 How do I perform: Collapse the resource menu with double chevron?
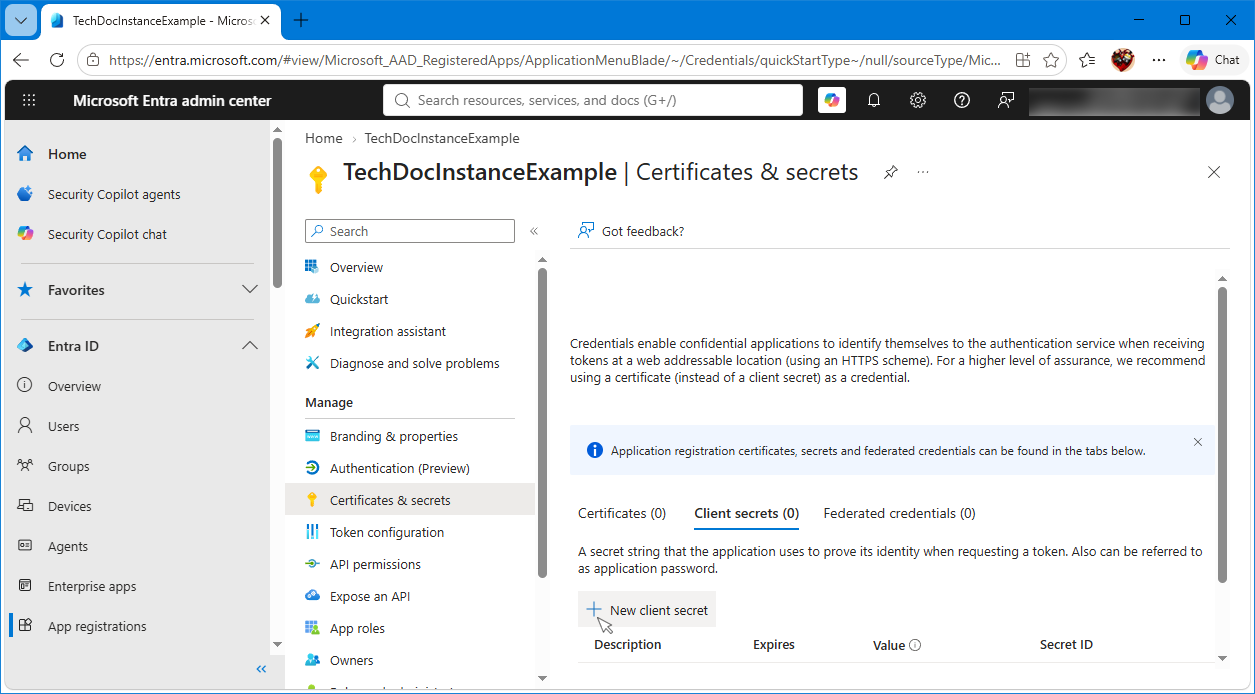(534, 231)
